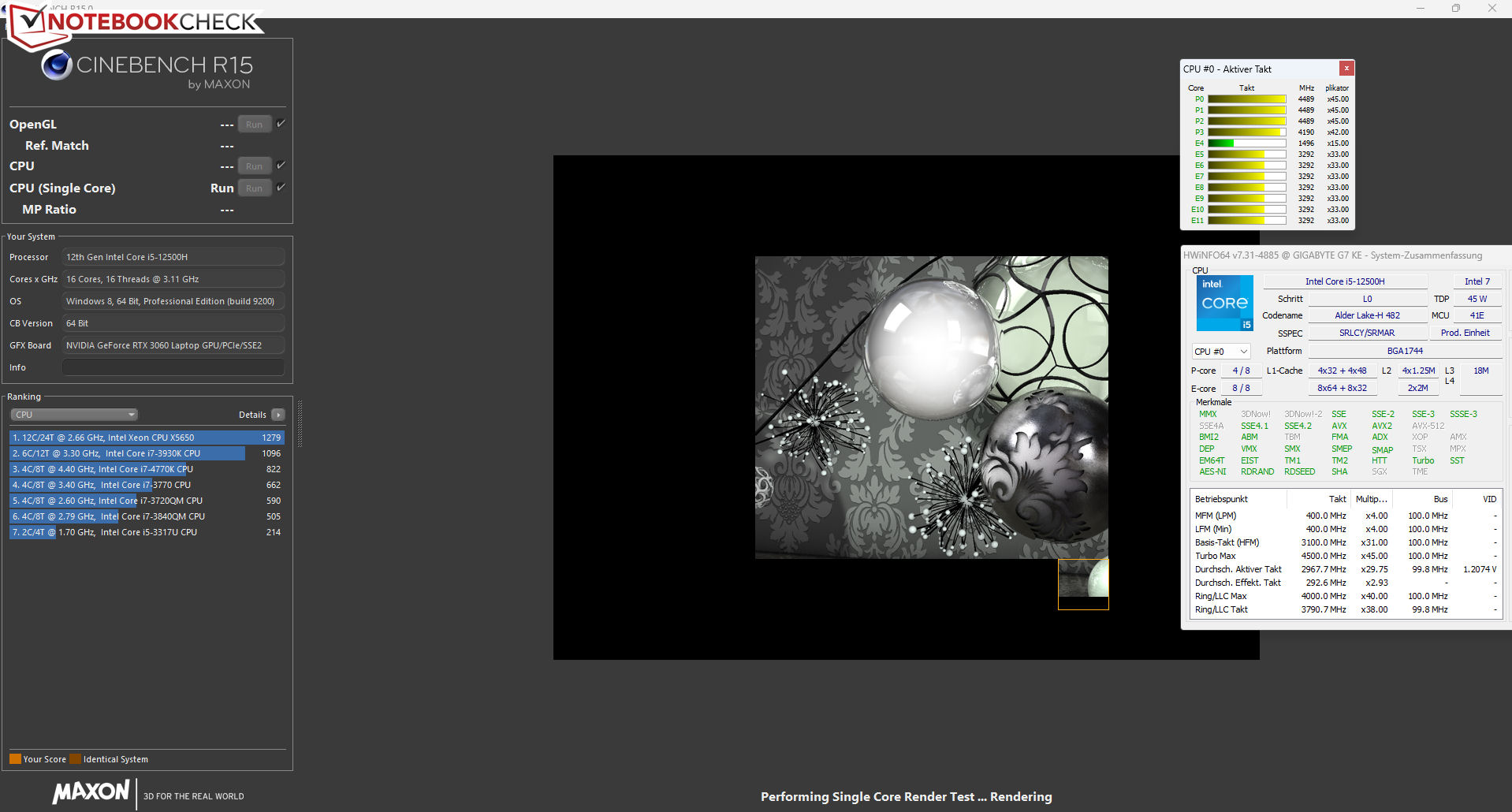Restore down the Cinebench window
The height and width of the screenshot is (812, 1512).
pos(1456,8)
